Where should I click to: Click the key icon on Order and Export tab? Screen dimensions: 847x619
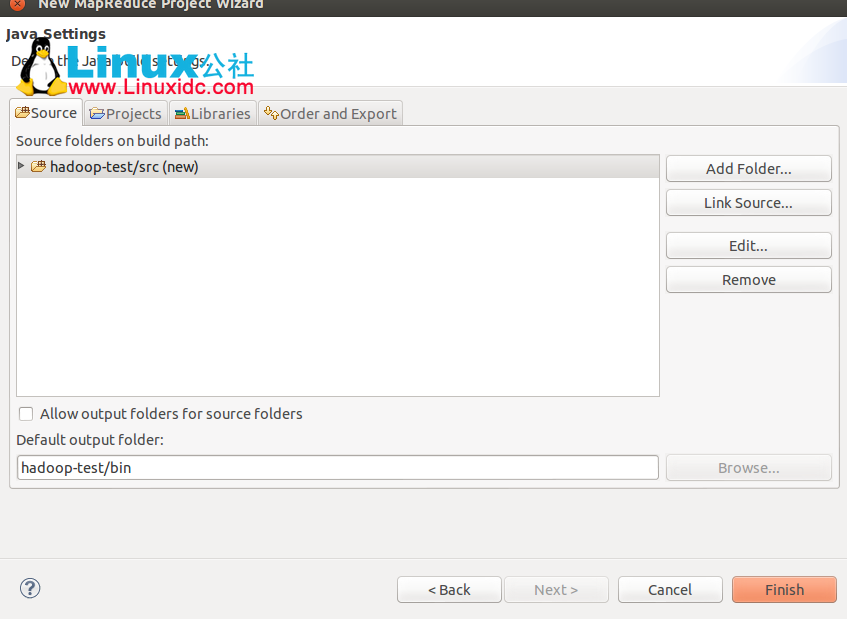269,113
